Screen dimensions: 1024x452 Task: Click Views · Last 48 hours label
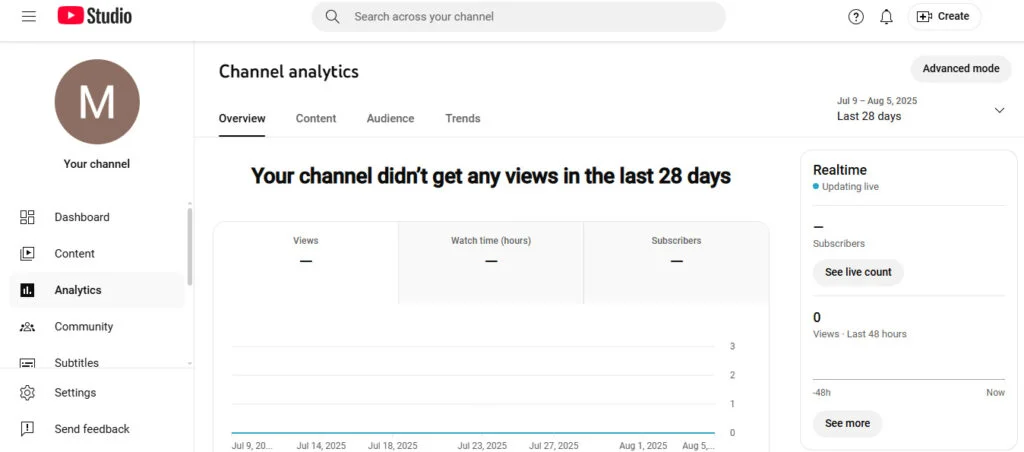click(x=859, y=334)
